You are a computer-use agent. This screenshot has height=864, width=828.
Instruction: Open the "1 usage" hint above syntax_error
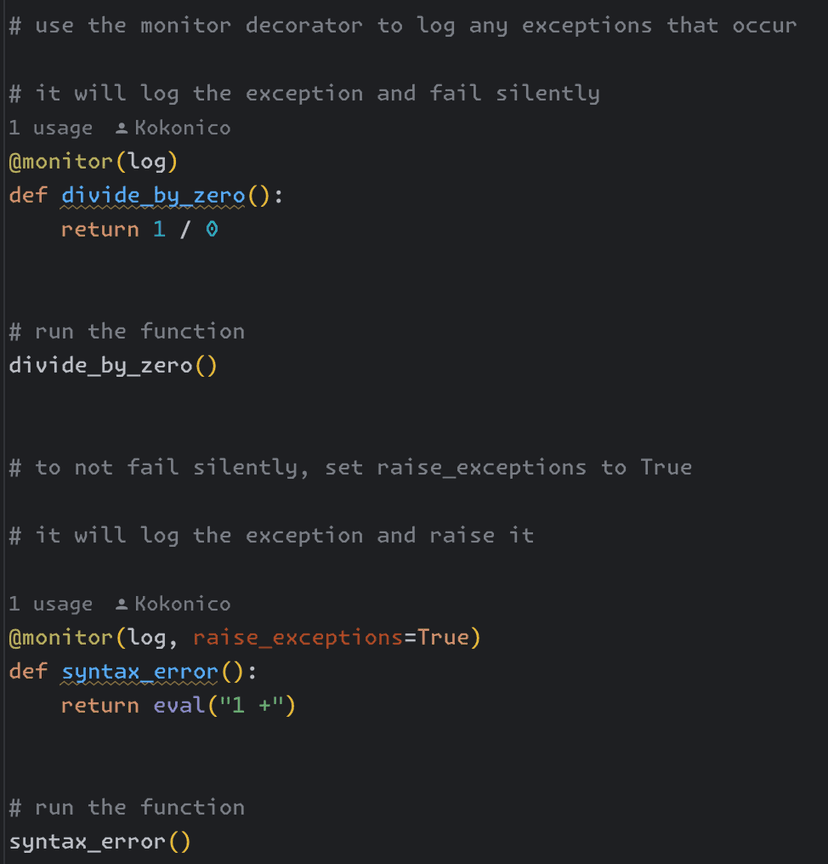pos(50,604)
